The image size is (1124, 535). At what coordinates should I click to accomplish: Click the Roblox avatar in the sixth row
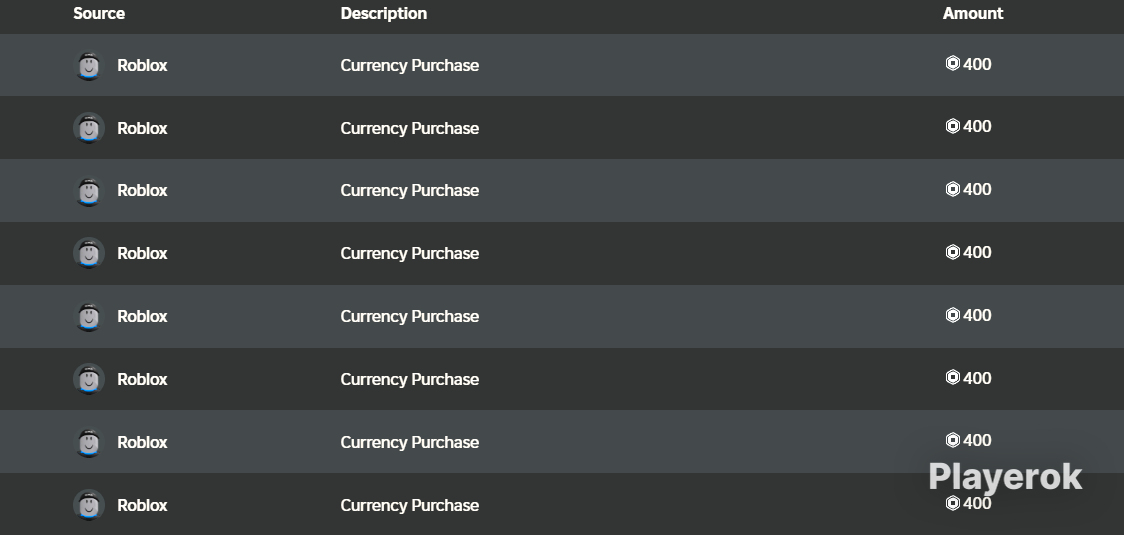coord(89,379)
